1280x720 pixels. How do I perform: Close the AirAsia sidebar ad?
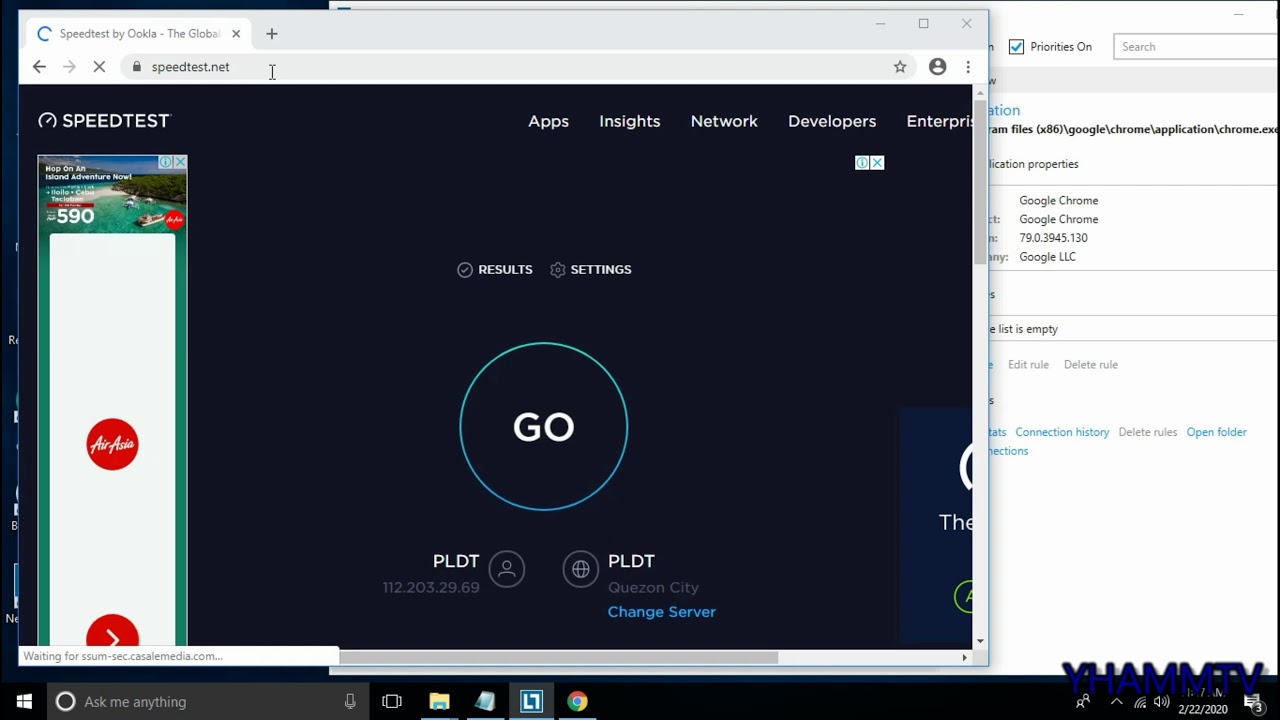180,162
